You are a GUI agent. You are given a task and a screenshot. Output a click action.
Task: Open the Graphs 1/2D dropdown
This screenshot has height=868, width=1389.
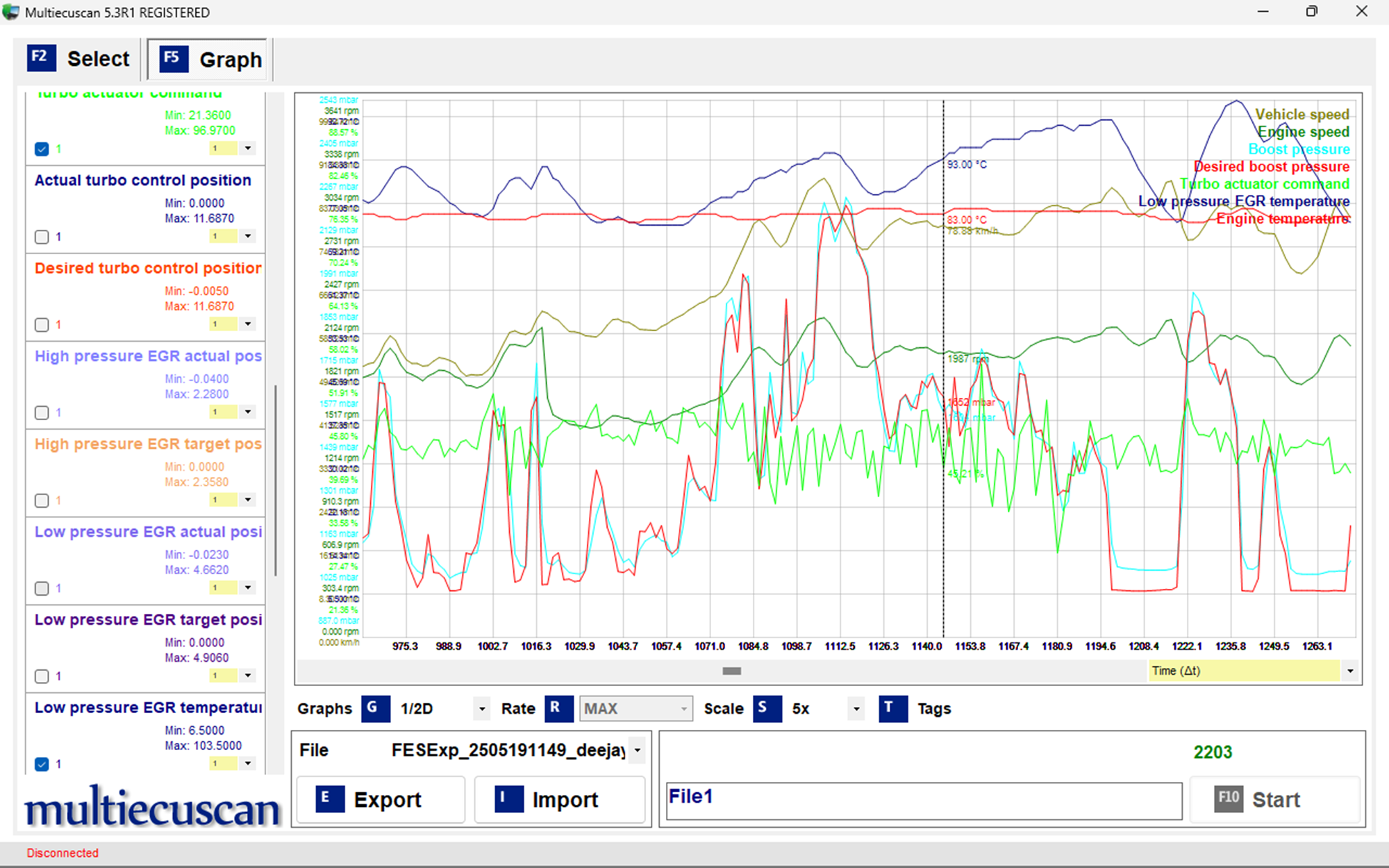(x=482, y=709)
